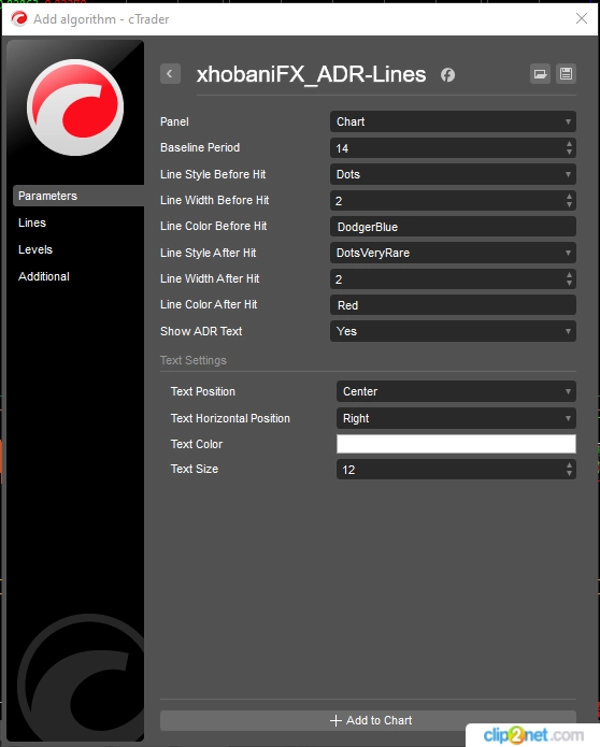The image size is (600, 747).
Task: Open the Text Position Center dropdown
Action: coord(455,392)
